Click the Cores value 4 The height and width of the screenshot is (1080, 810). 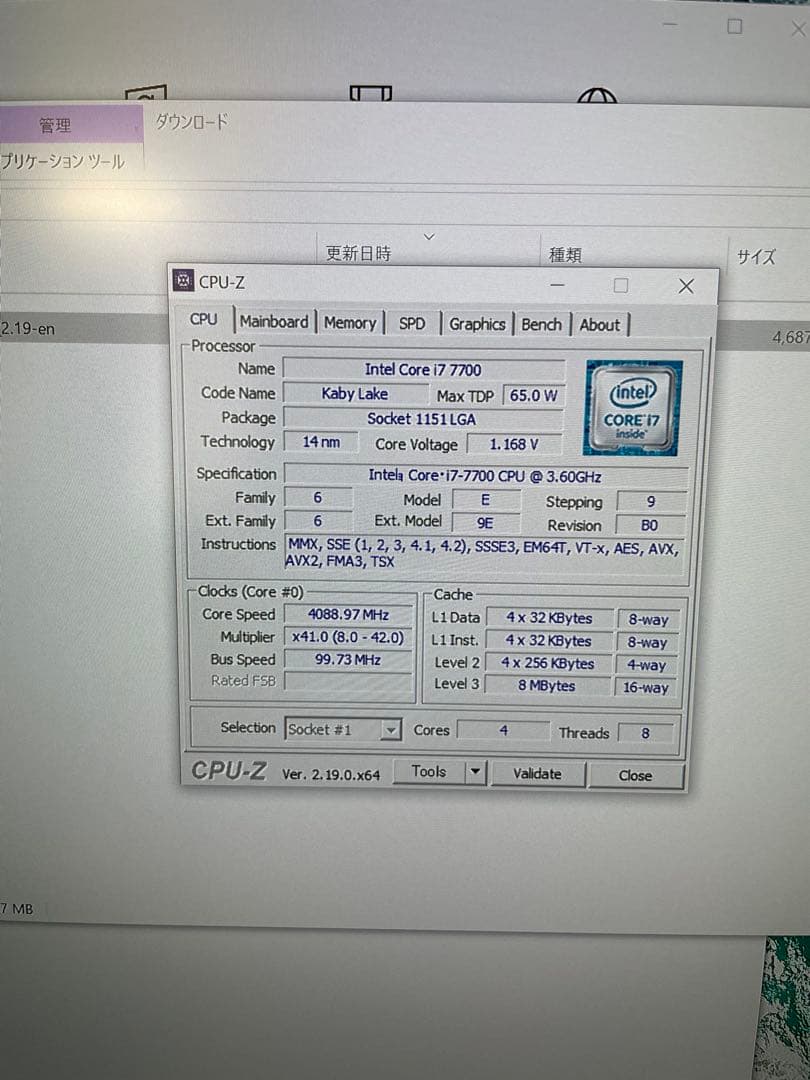point(503,730)
